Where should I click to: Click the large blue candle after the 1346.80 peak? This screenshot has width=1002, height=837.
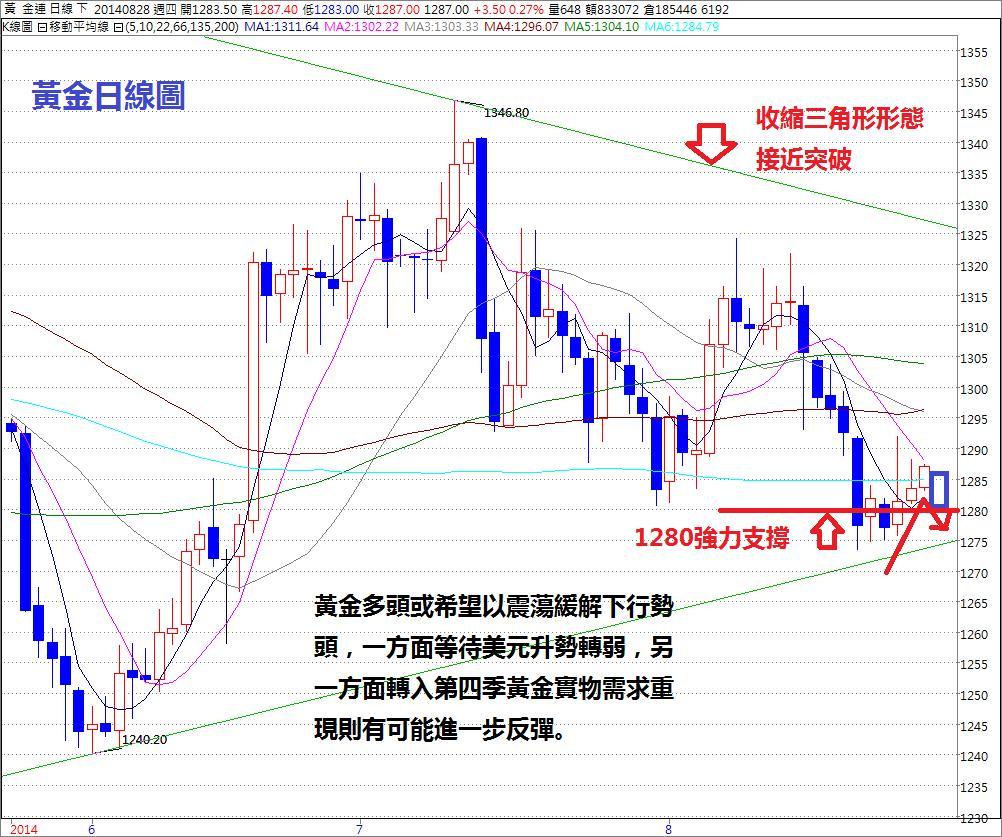(481, 238)
